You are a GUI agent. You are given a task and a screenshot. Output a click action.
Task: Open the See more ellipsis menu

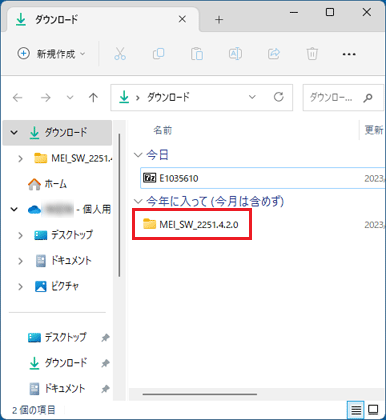(349, 54)
